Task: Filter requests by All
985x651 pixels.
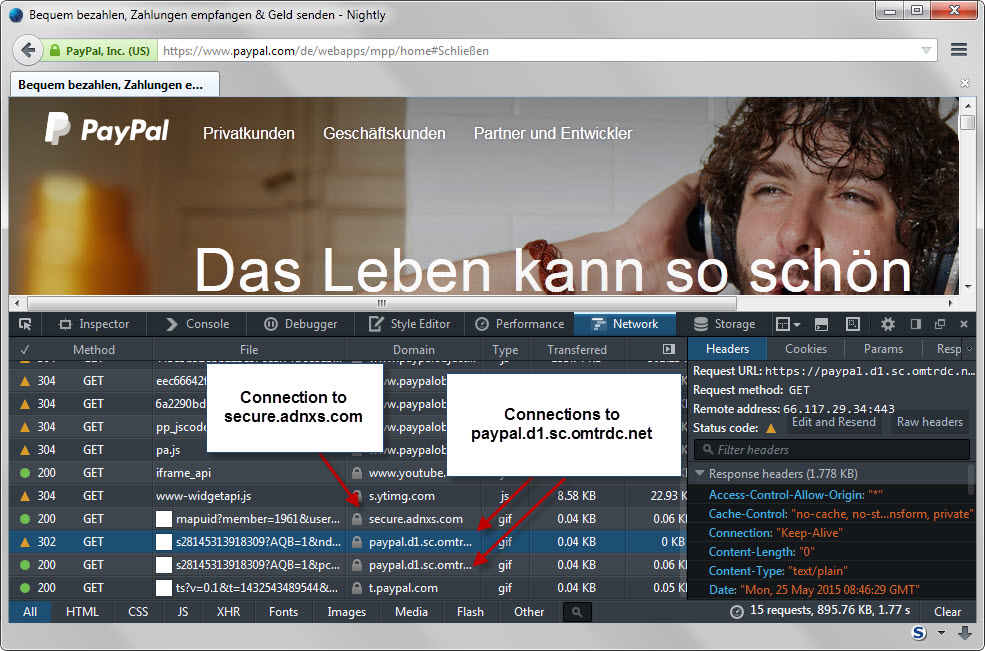Action: 30,611
